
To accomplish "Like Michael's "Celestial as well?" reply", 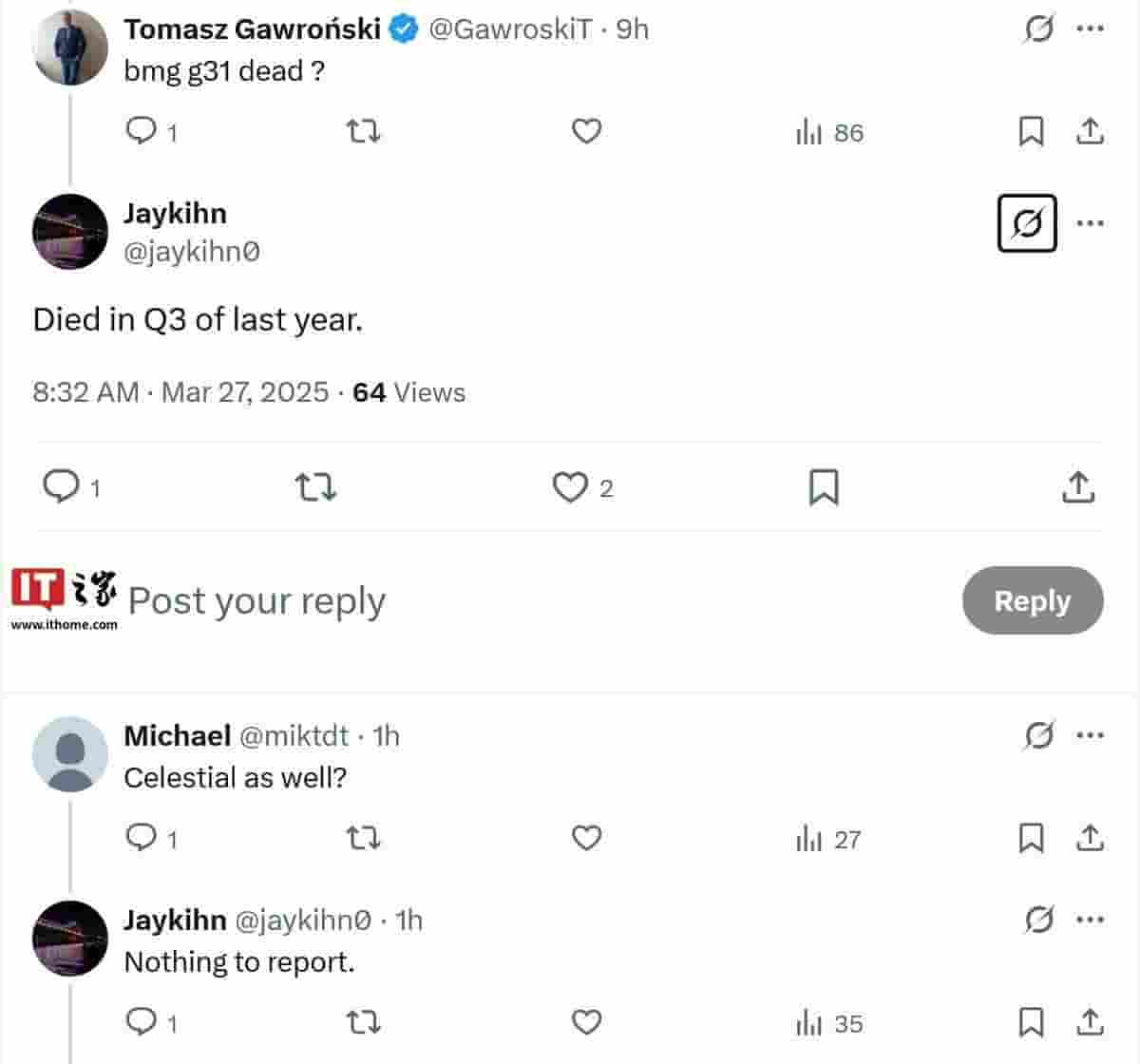I will click(586, 838).
